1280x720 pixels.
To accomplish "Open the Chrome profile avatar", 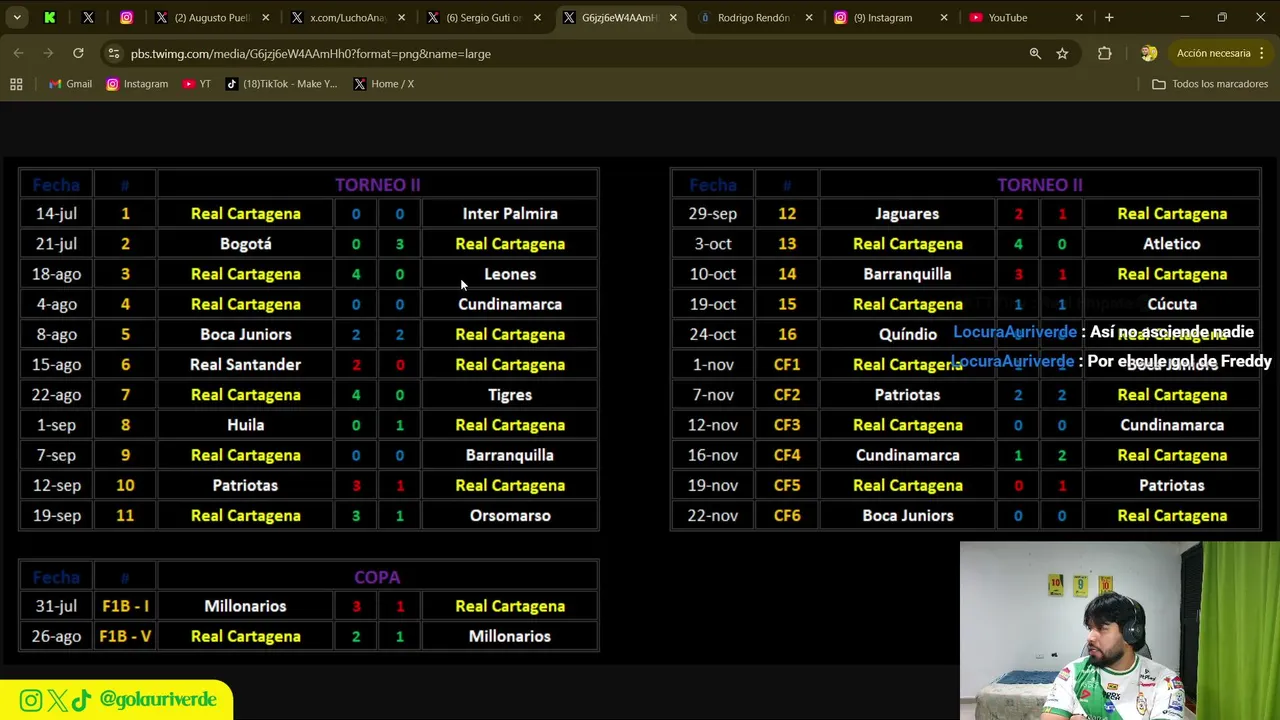I will coord(1149,53).
